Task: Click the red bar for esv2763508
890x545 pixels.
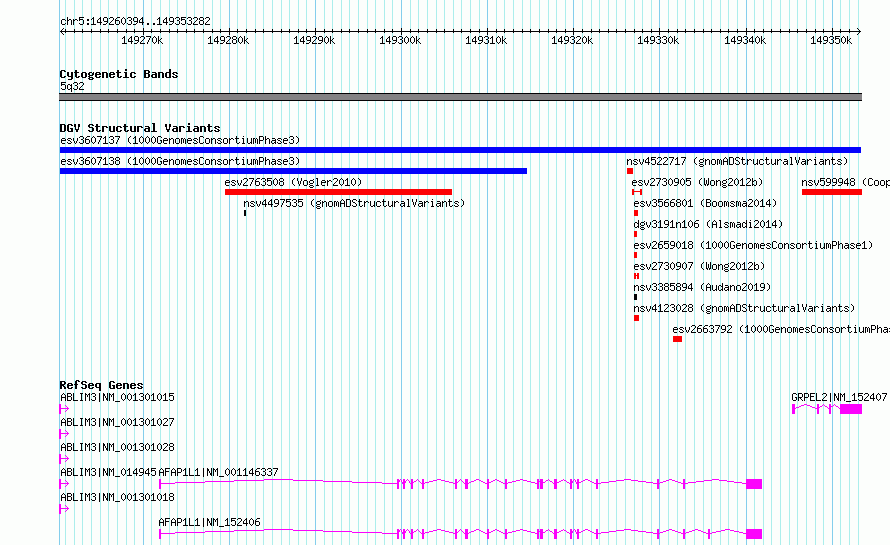Action: pyautogui.click(x=338, y=192)
